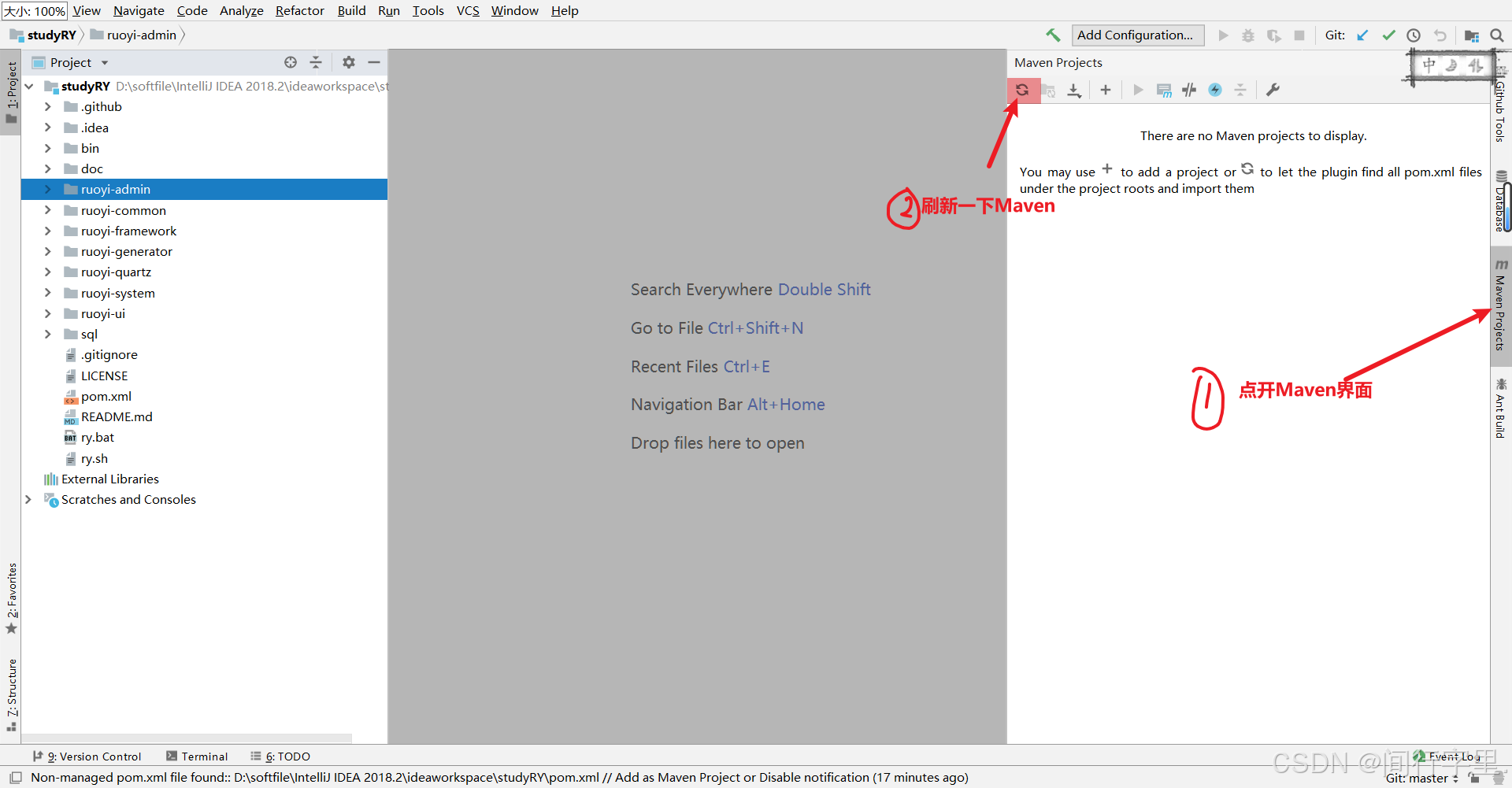Screen dimensions: 1512x788
Task: Open Project panel settings gear
Action: [349, 62]
